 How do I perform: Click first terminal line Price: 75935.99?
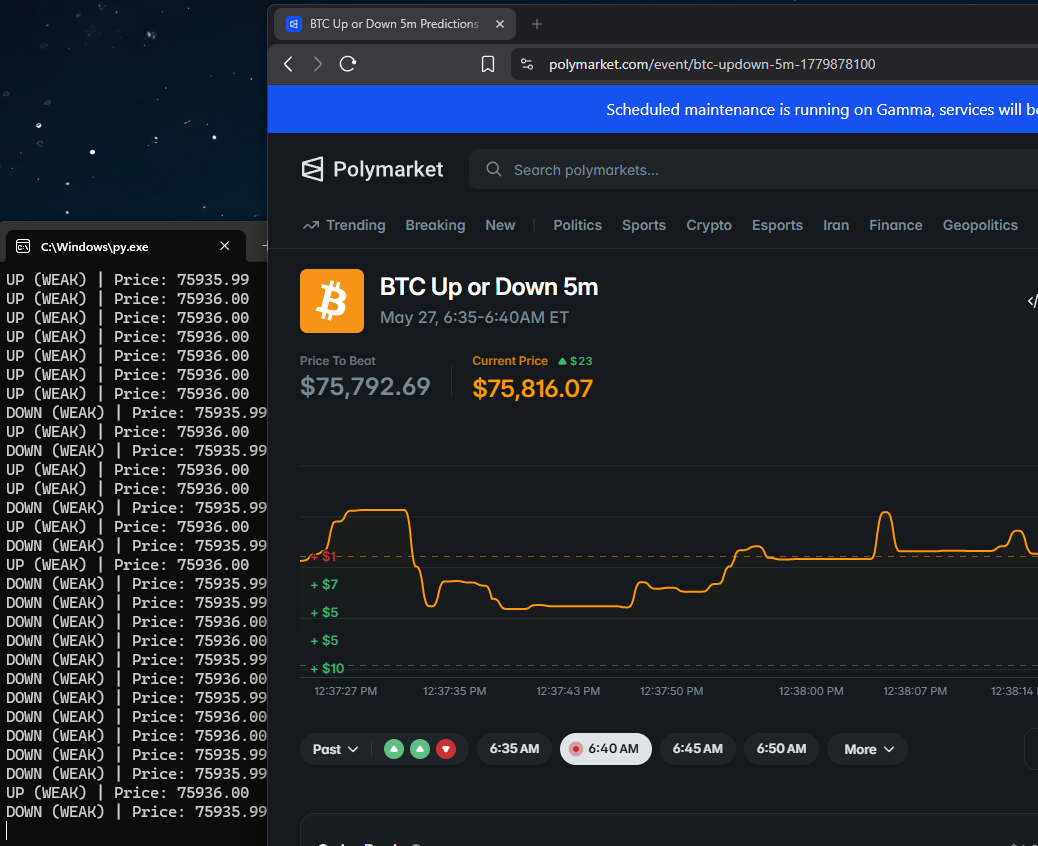click(181, 280)
